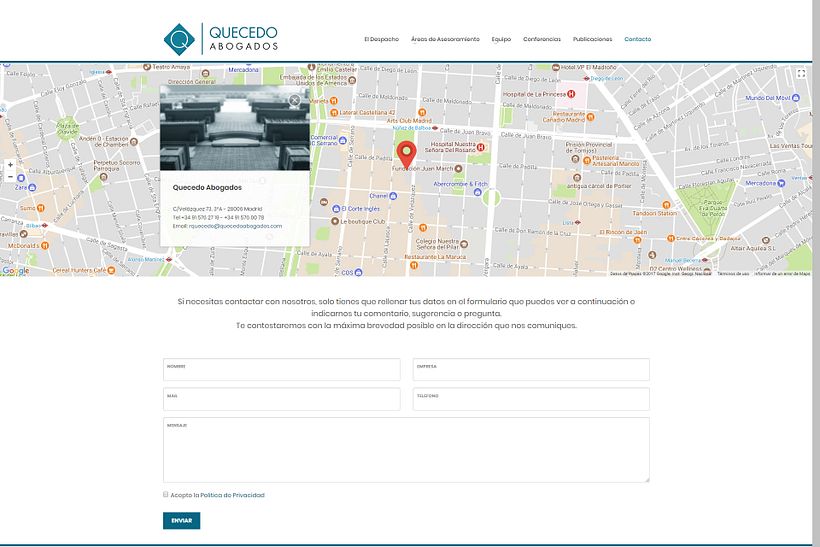The width and height of the screenshot is (820, 547).
Task: Go to the Equipo page
Action: [501, 39]
